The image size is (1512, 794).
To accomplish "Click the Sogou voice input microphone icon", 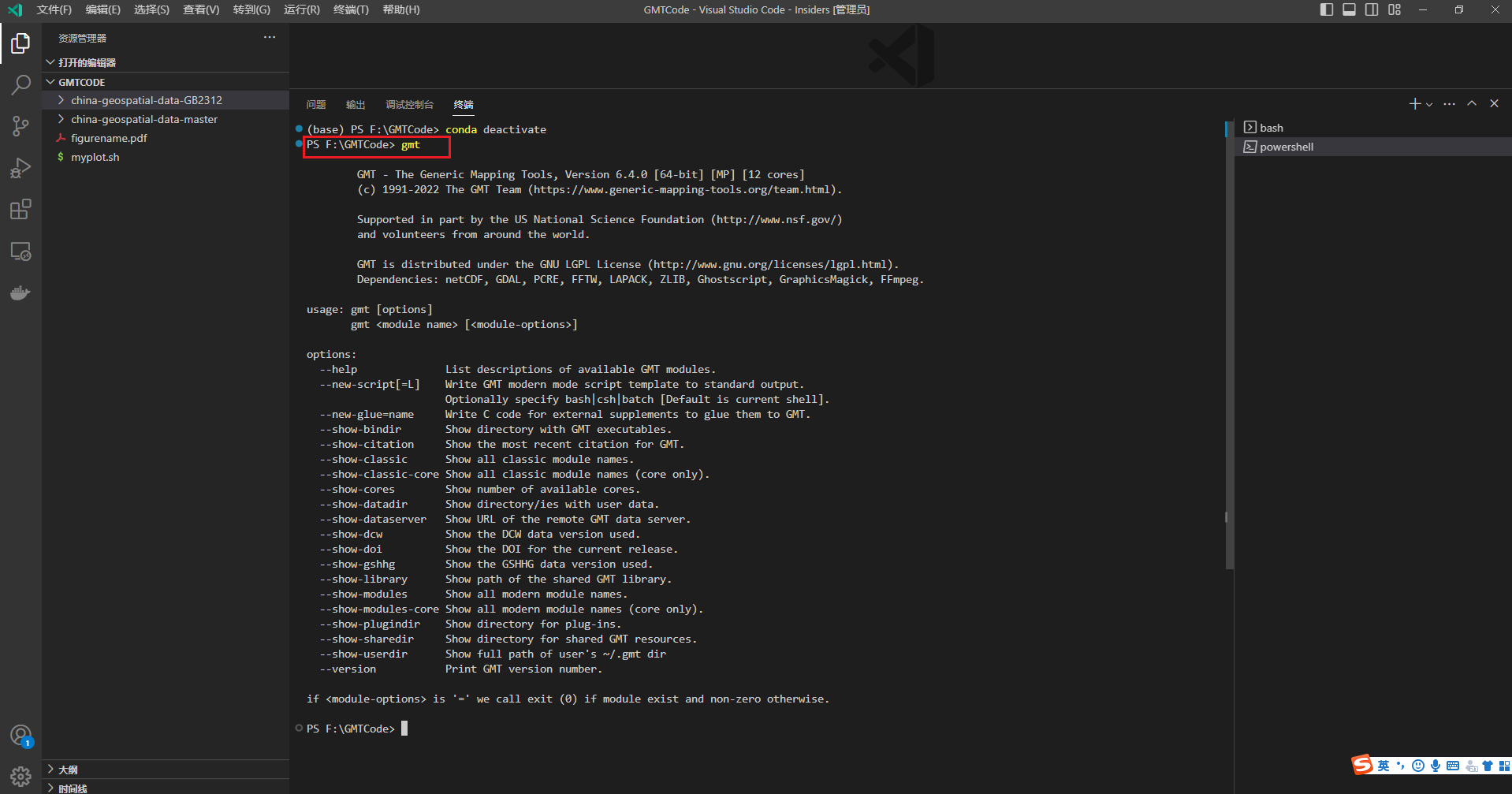I will coord(1436,766).
